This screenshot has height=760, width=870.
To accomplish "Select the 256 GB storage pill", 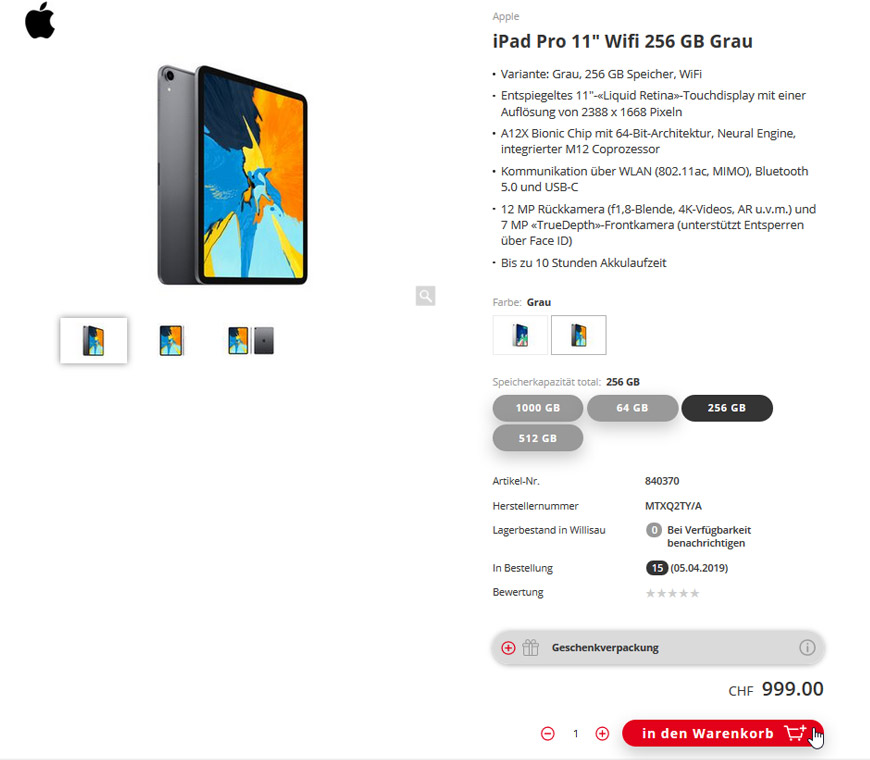I will 727,408.
